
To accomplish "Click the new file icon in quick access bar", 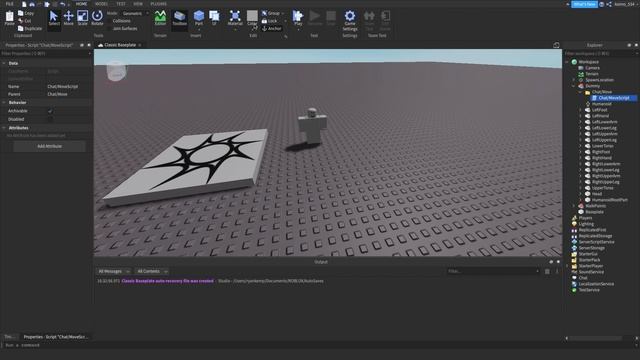I will [x=24, y=4].
